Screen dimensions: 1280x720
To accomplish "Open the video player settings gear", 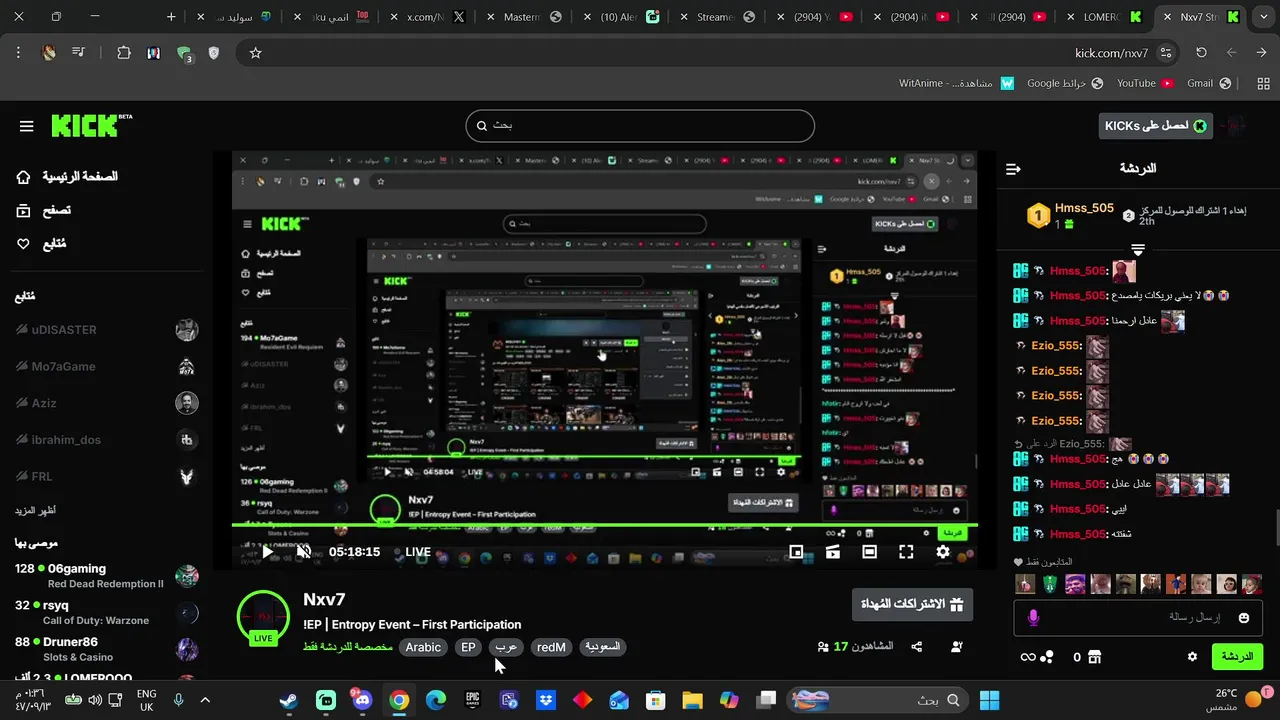I will point(943,552).
